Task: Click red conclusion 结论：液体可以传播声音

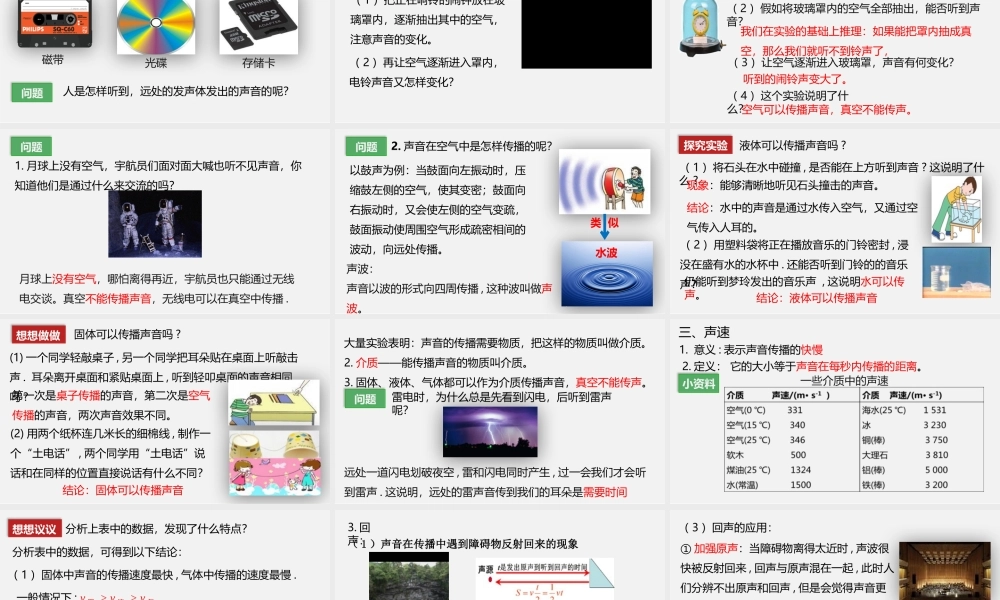Action: (817, 298)
